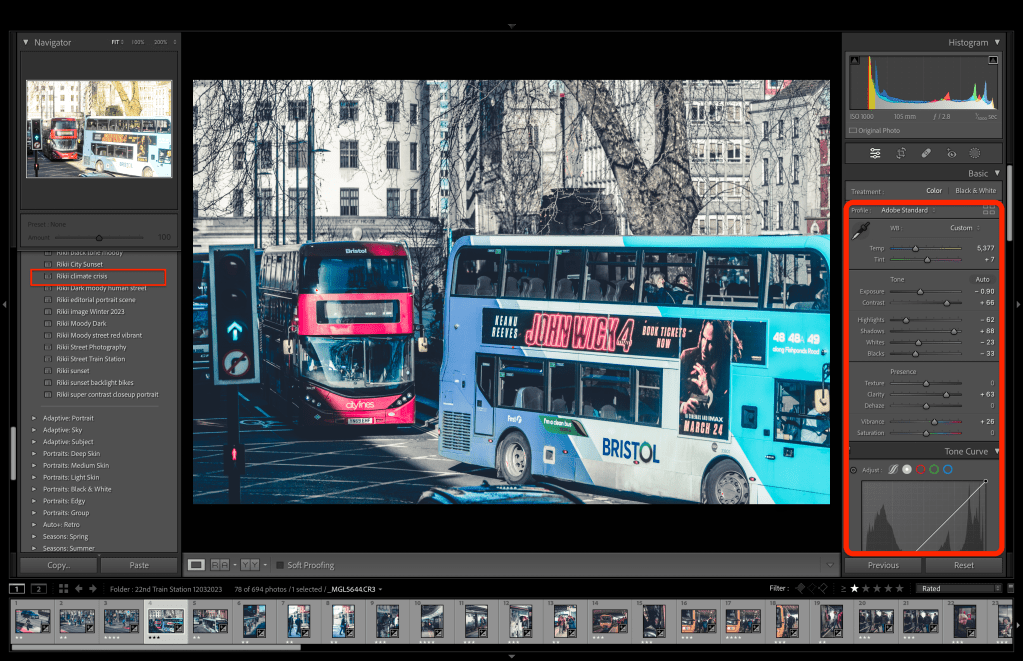Select the Crop Overlay tool
Screen dimensions: 1023x661
(x=901, y=153)
